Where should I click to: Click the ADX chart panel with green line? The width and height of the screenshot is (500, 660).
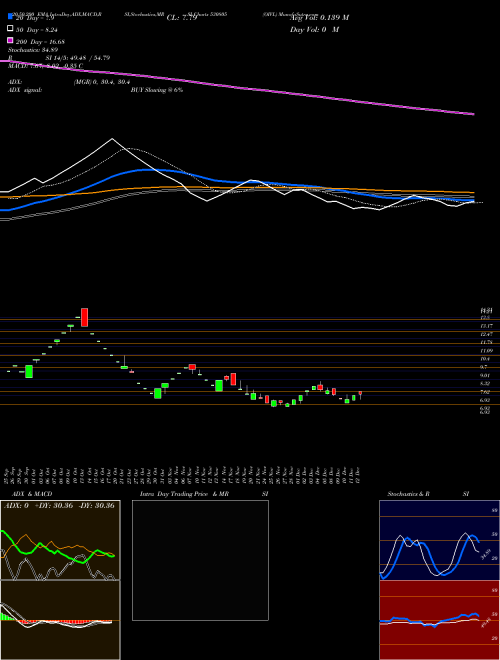pyautogui.click(x=60, y=540)
